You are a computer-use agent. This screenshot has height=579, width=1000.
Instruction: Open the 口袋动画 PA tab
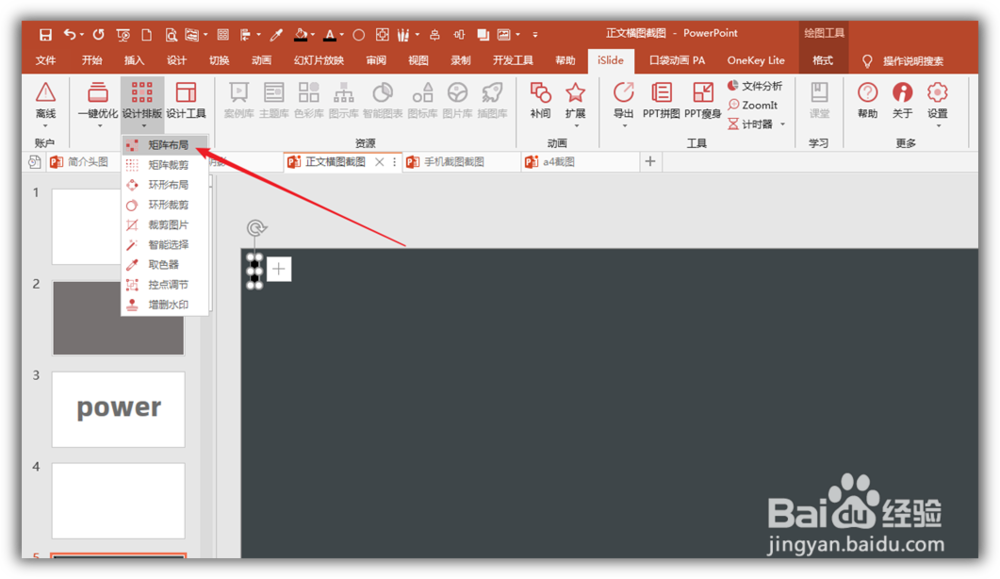click(677, 61)
